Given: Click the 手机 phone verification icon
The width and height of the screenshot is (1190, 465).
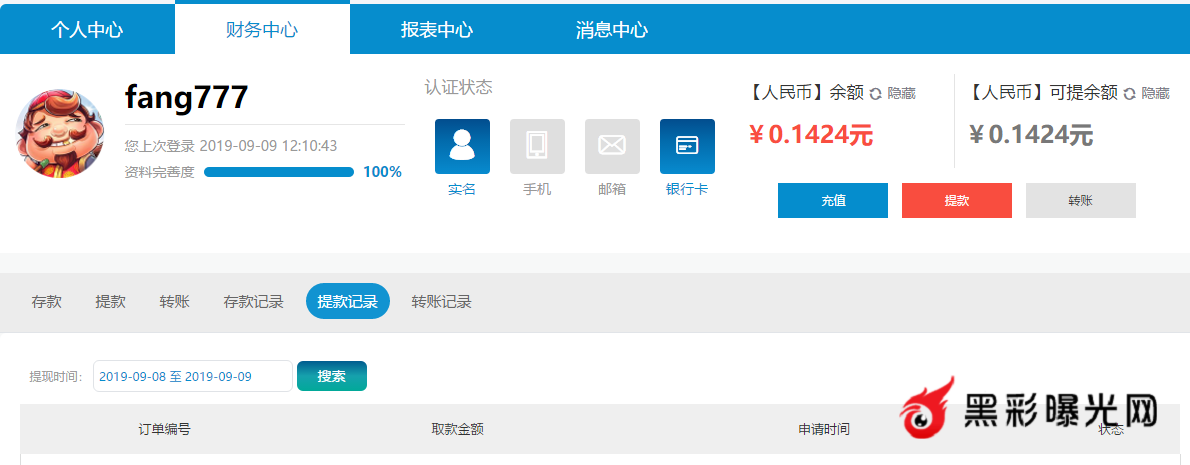Looking at the screenshot, I should (537, 146).
